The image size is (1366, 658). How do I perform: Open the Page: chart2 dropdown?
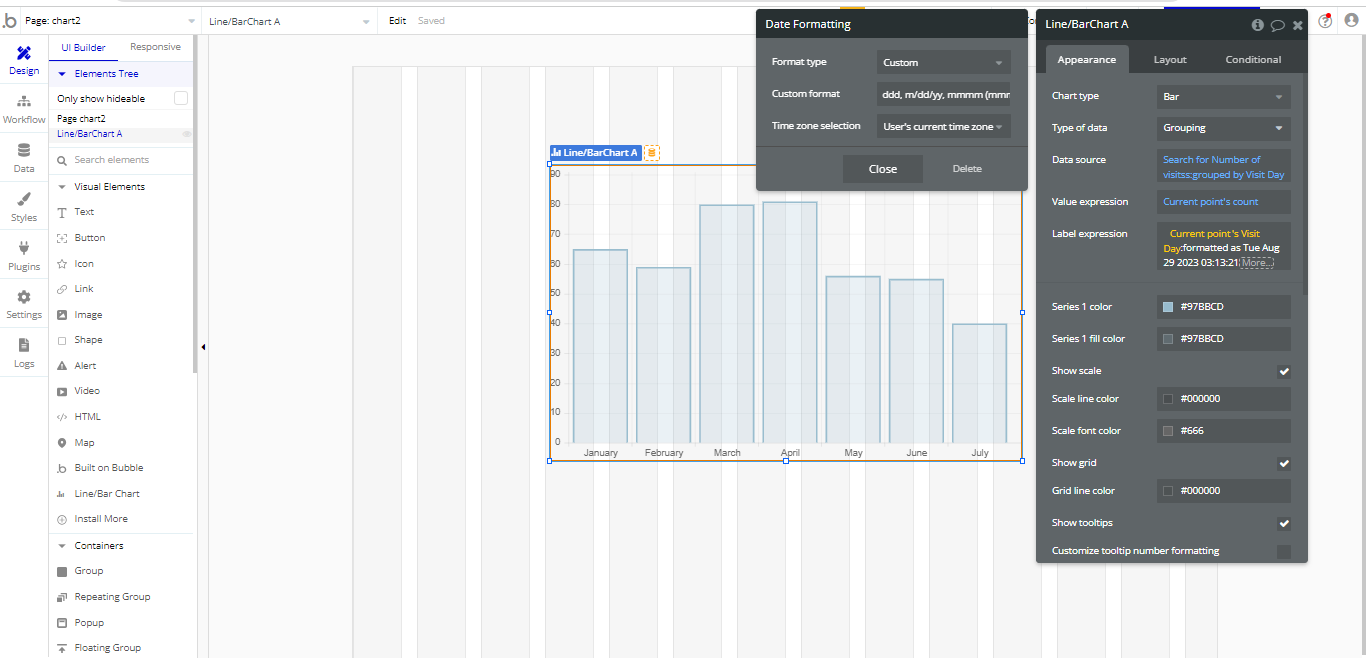pyautogui.click(x=109, y=20)
